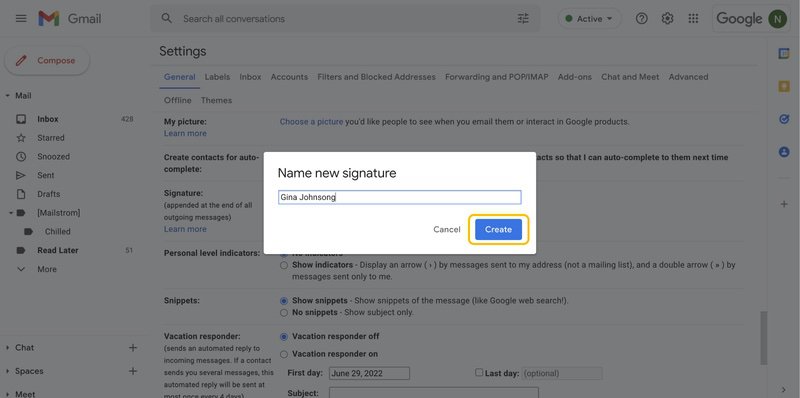Open Filters and Blocked Addresses tab
The image size is (800, 398).
pyautogui.click(x=377, y=77)
